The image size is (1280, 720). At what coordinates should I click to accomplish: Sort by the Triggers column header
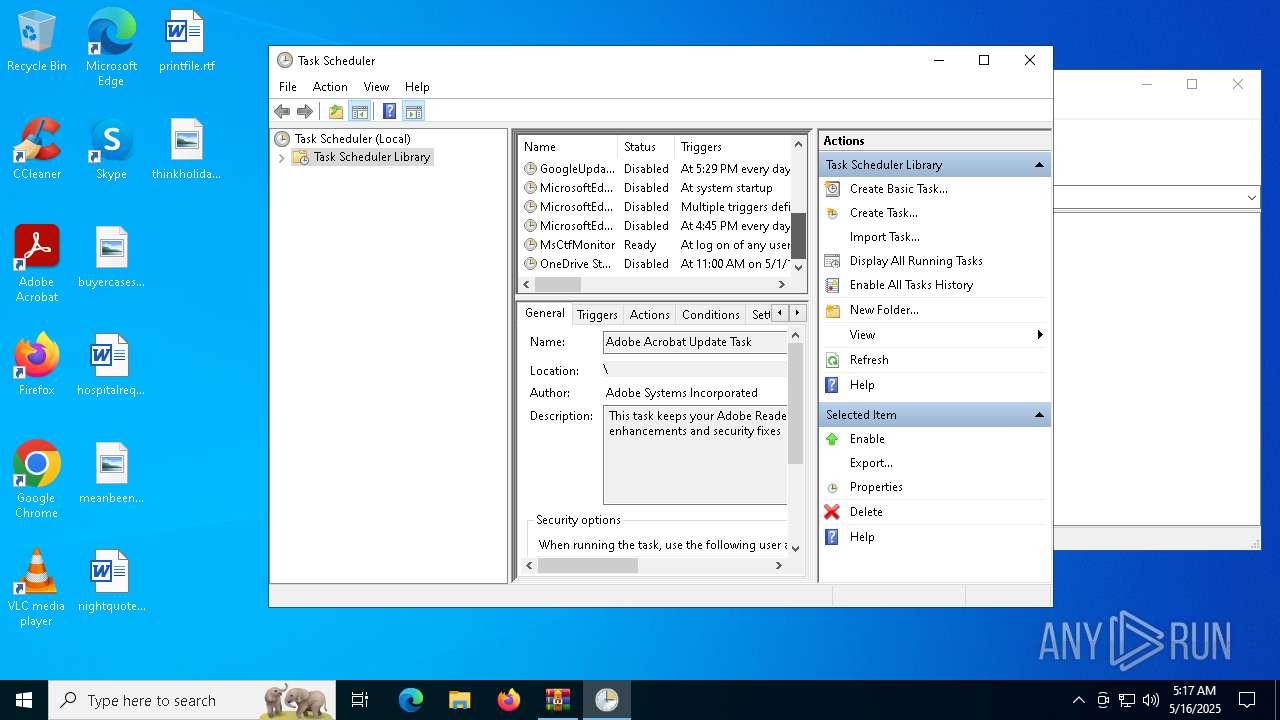(732, 147)
